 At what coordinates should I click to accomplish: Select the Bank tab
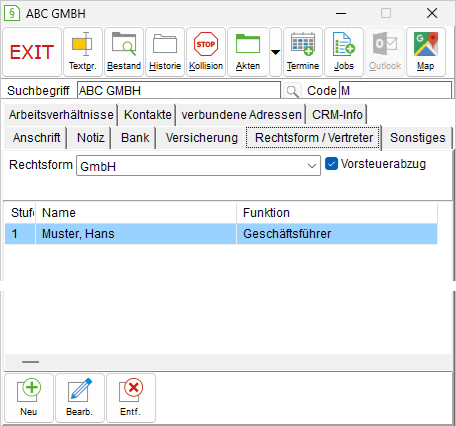[135, 138]
